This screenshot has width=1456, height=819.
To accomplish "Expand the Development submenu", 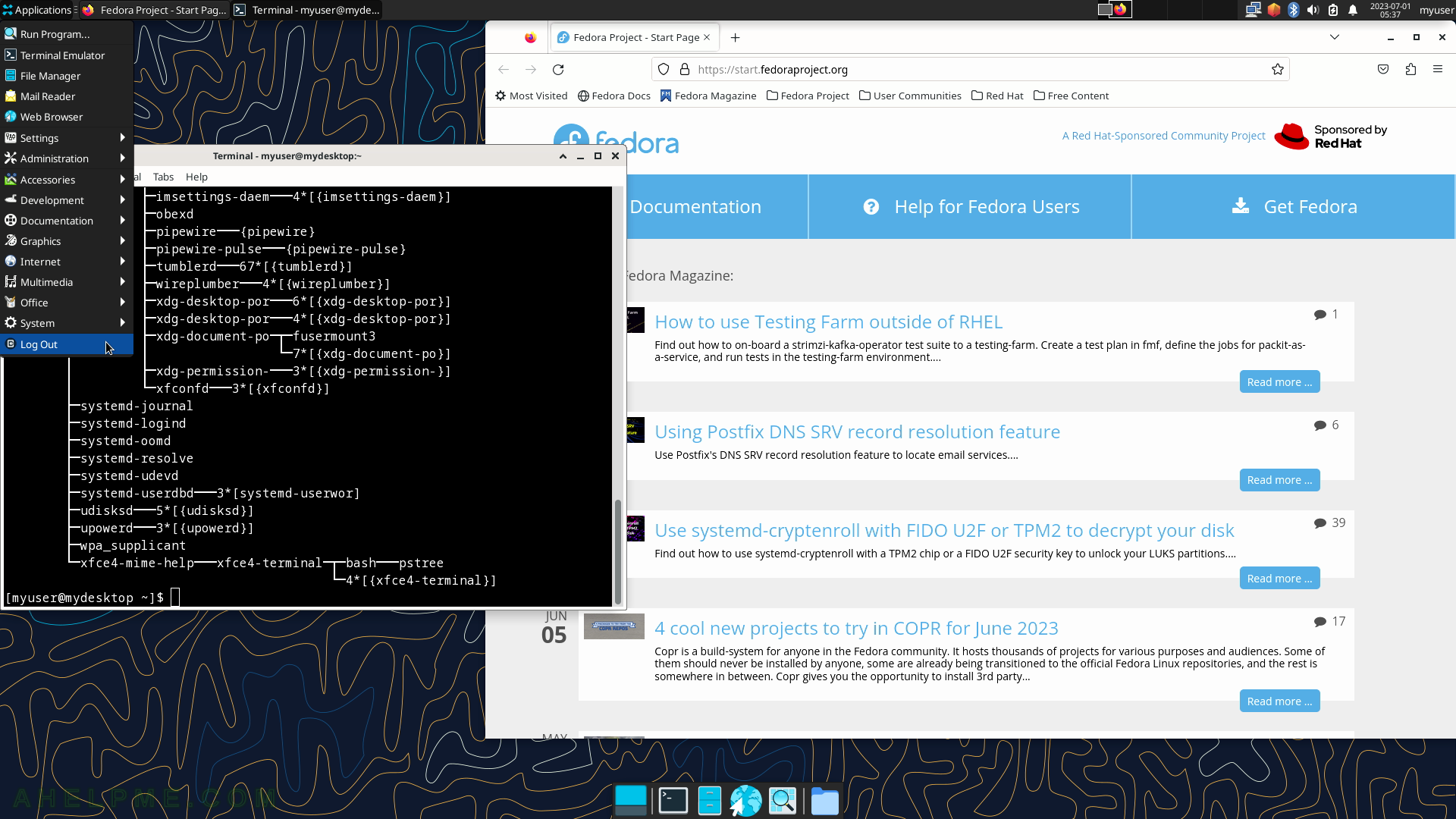I will click(x=67, y=200).
